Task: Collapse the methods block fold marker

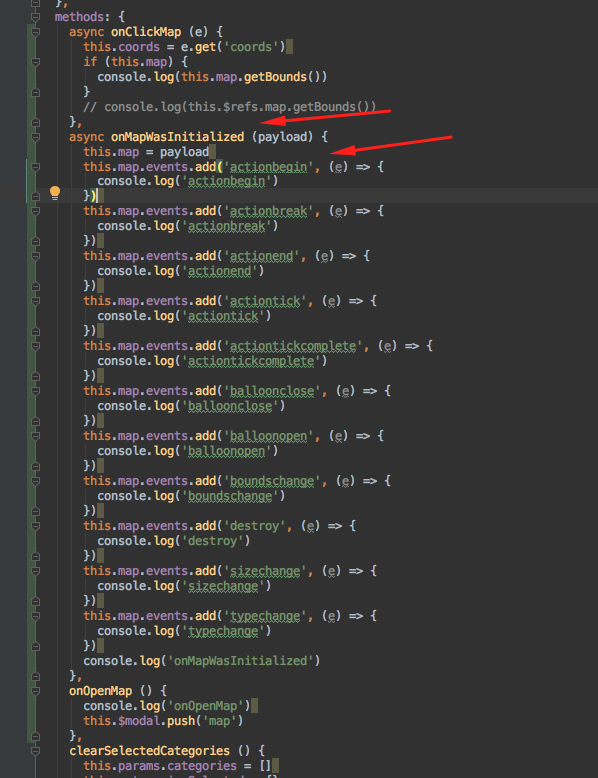Action: click(x=35, y=17)
